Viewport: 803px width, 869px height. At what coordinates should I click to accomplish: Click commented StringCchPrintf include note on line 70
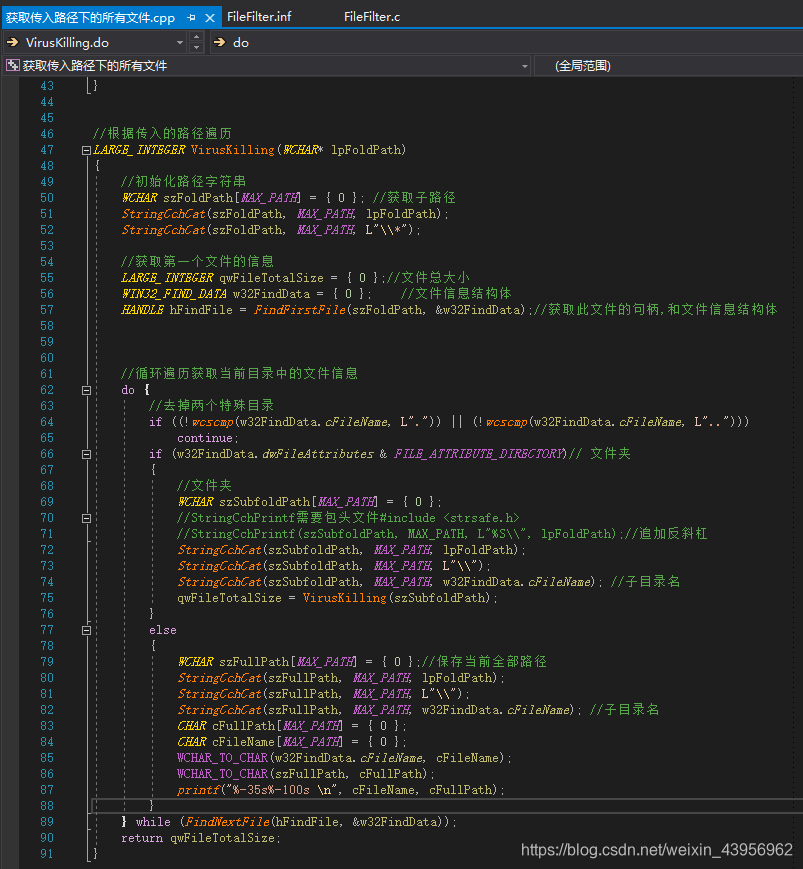[347, 518]
